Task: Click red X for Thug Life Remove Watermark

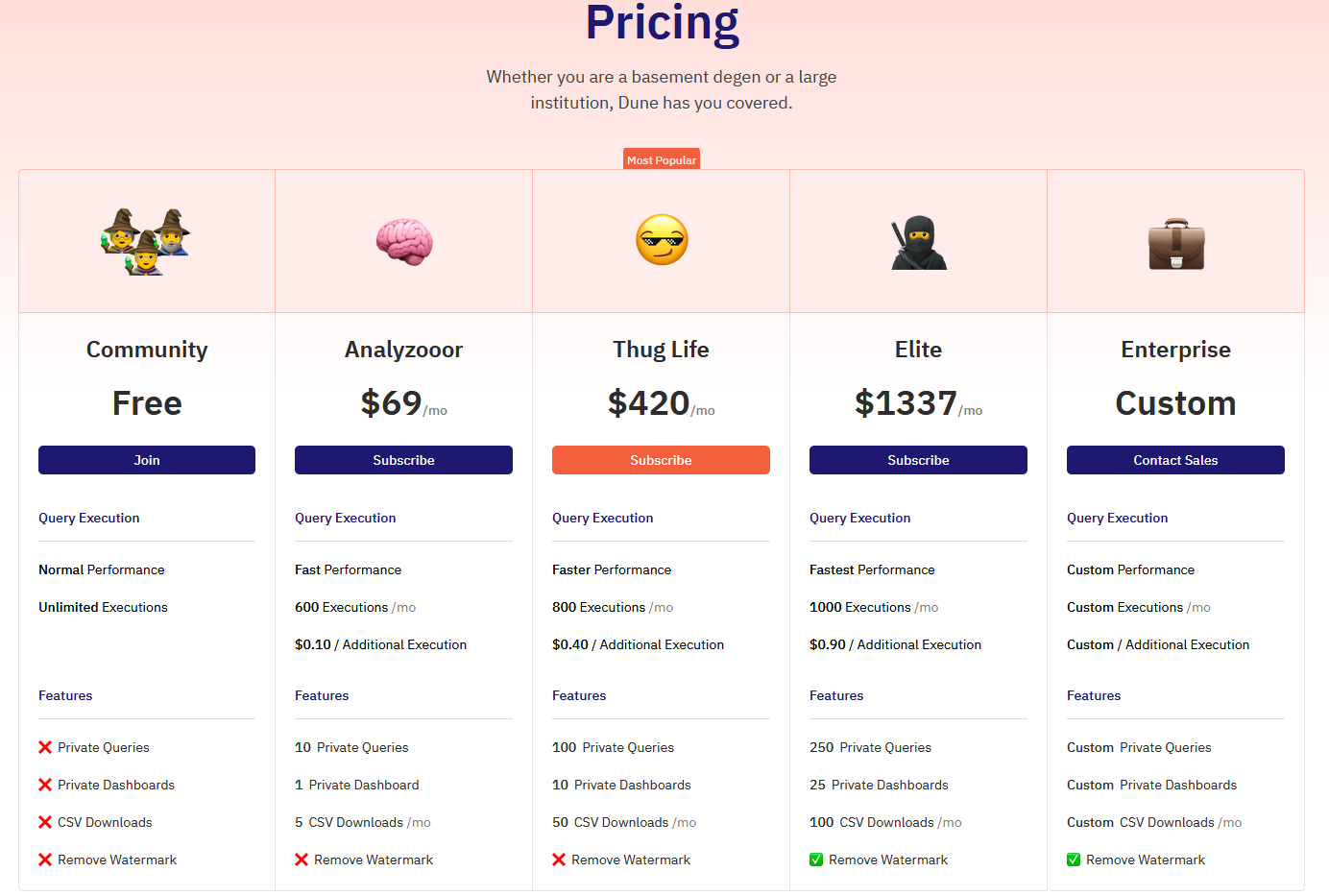Action: coord(559,860)
